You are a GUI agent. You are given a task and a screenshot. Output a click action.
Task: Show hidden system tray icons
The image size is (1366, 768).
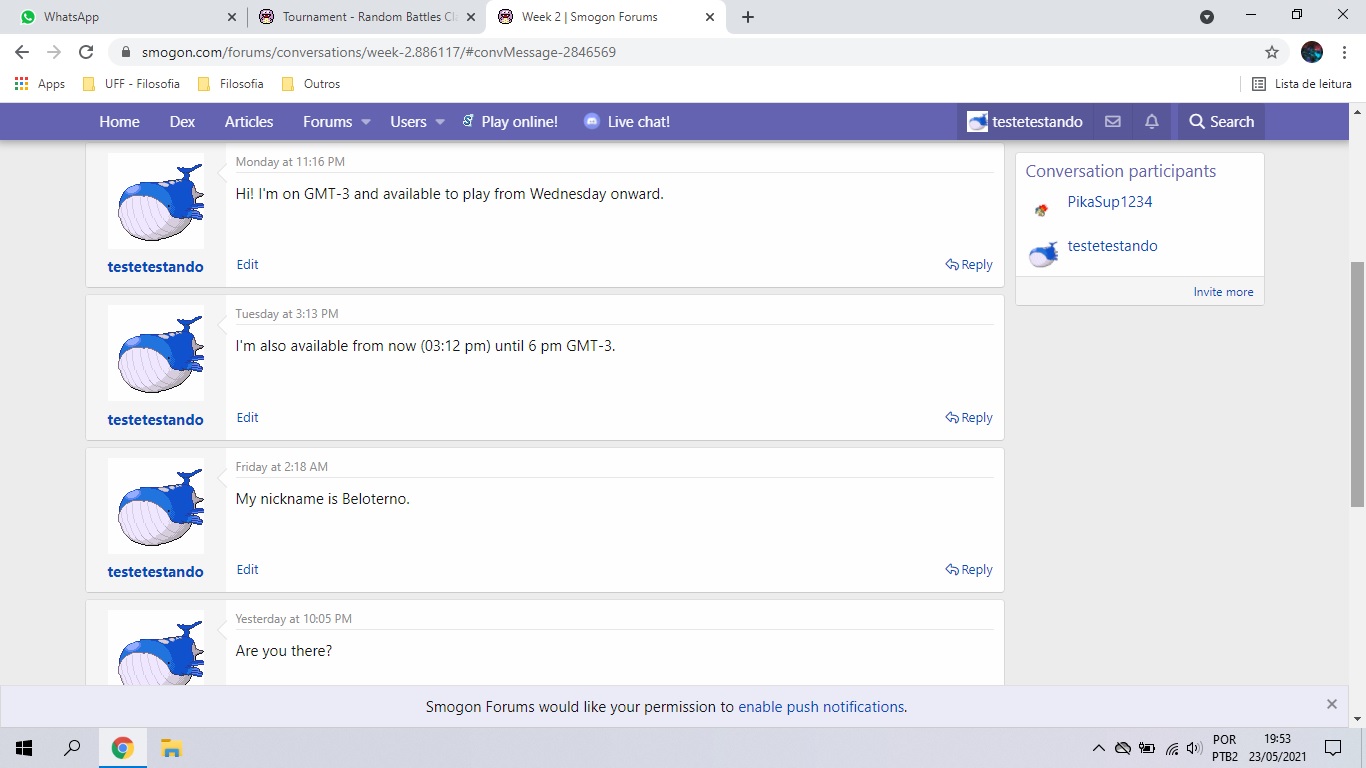tap(1098, 748)
